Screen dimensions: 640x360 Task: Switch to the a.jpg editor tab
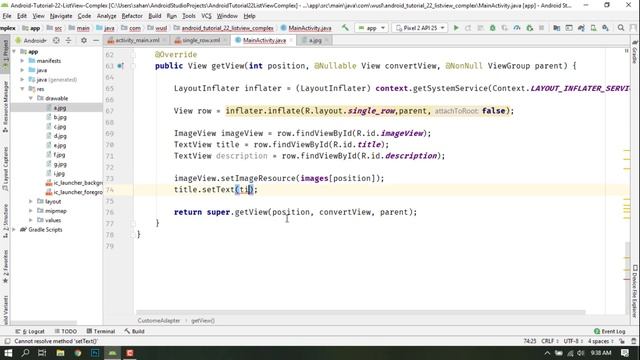[x=314, y=40]
